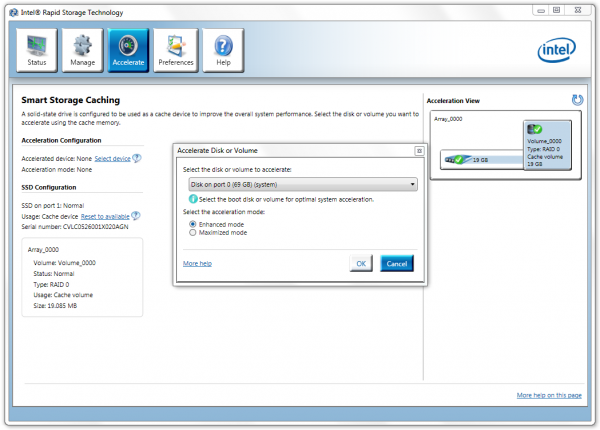Open the disk or volume dropdown

pyautogui.click(x=303, y=184)
